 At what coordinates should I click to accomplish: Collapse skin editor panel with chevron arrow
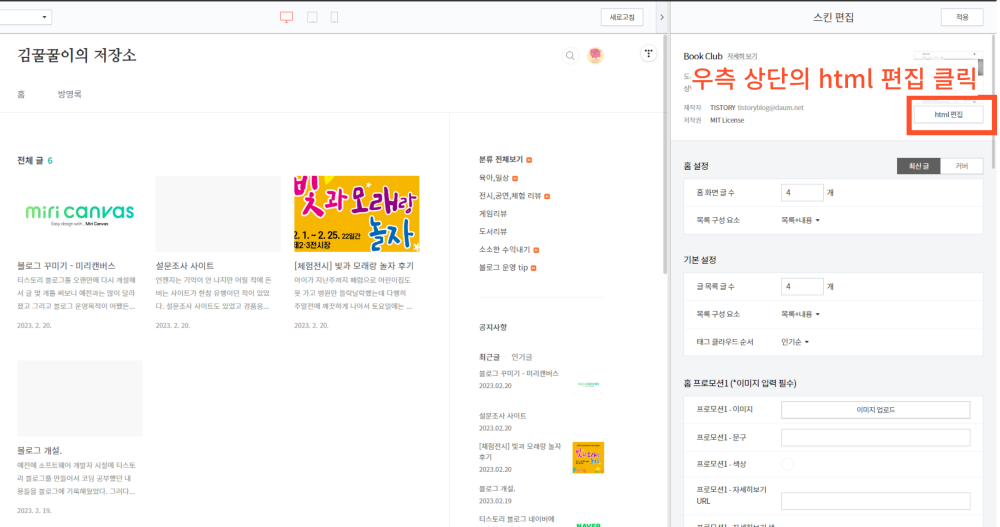(661, 17)
